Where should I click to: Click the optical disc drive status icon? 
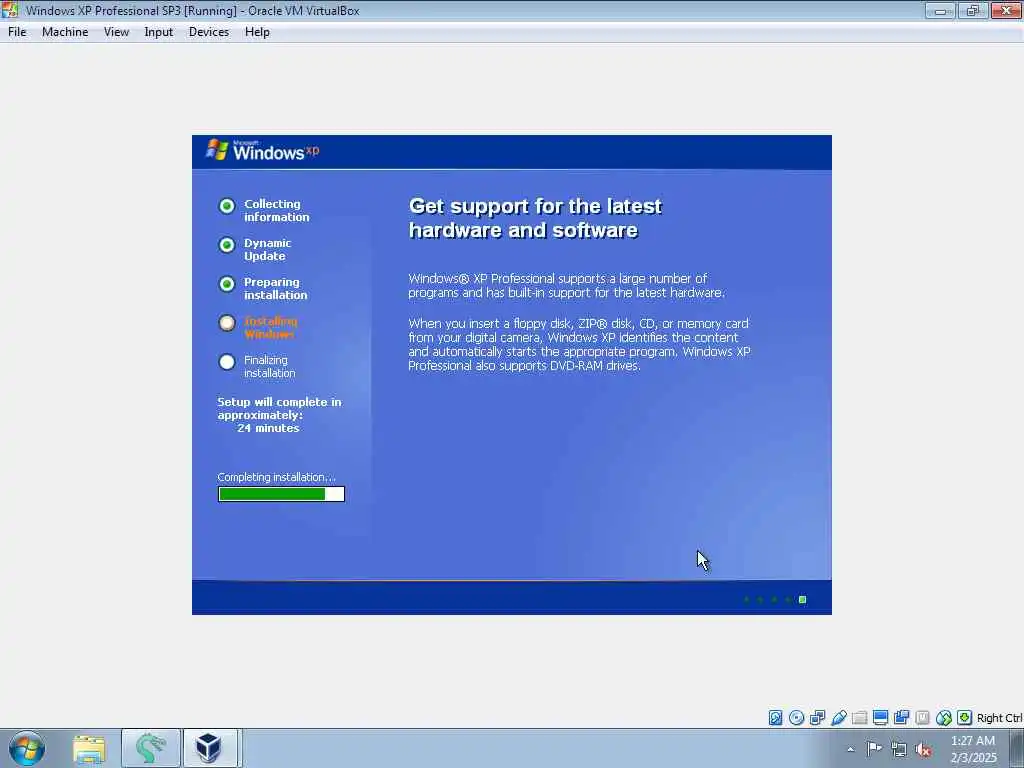pyautogui.click(x=796, y=718)
